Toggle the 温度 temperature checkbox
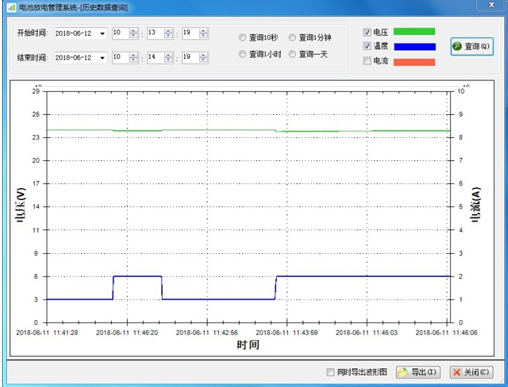The height and width of the screenshot is (387, 508). click(x=367, y=46)
